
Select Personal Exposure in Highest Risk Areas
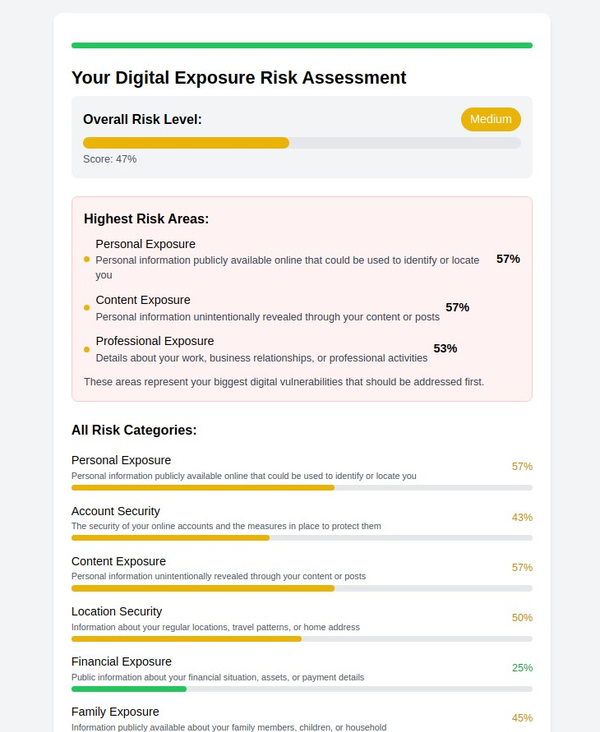[145, 244]
